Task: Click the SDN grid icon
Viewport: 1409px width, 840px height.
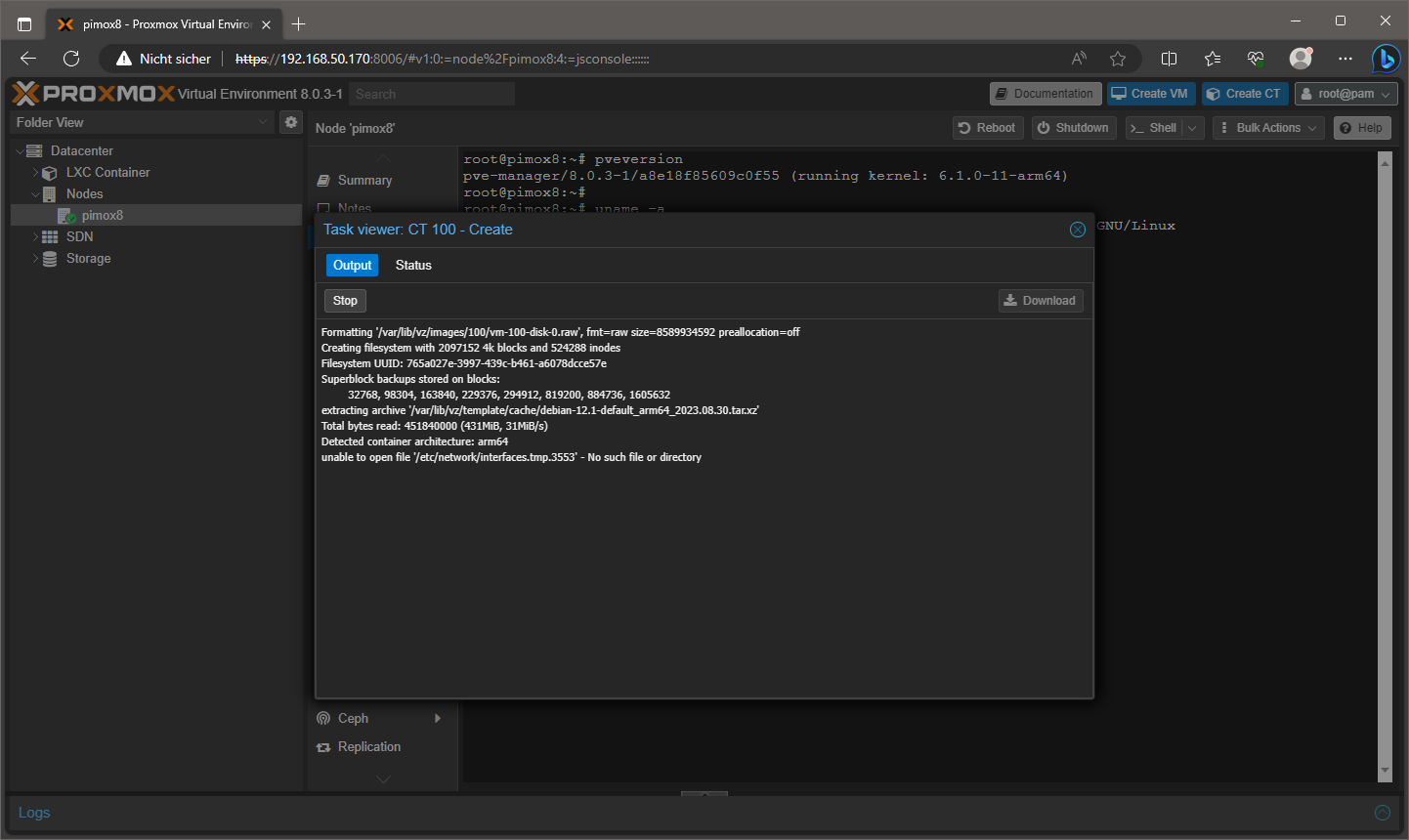Action: tap(50, 237)
